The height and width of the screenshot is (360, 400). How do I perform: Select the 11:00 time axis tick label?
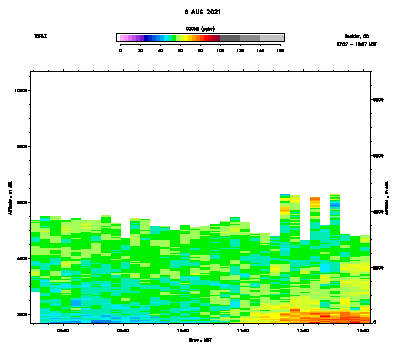(243, 331)
